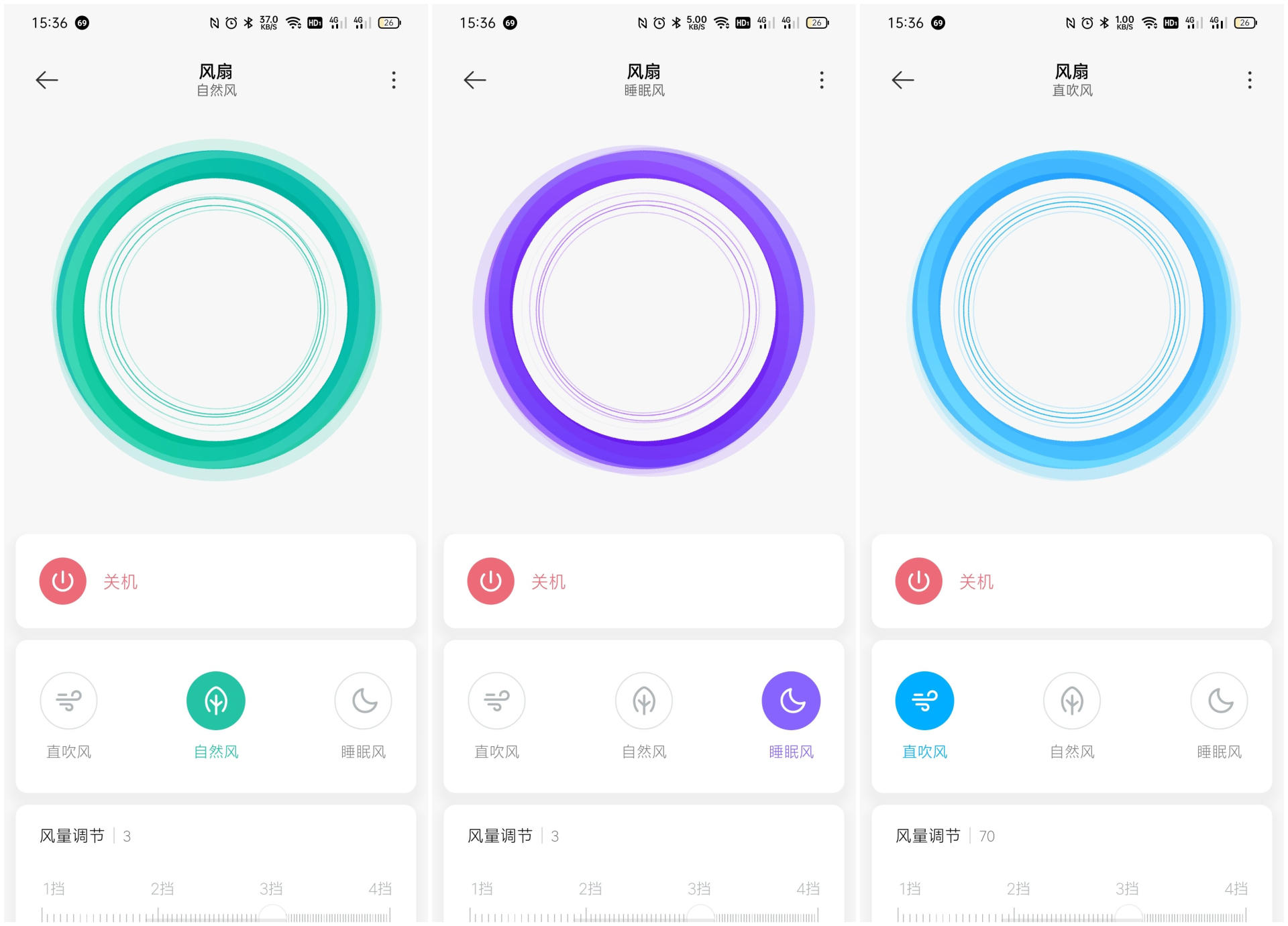Screen dimensions: 1288x926
Task: Choose 睡眠风 moon icon on green screen
Action: tap(364, 701)
